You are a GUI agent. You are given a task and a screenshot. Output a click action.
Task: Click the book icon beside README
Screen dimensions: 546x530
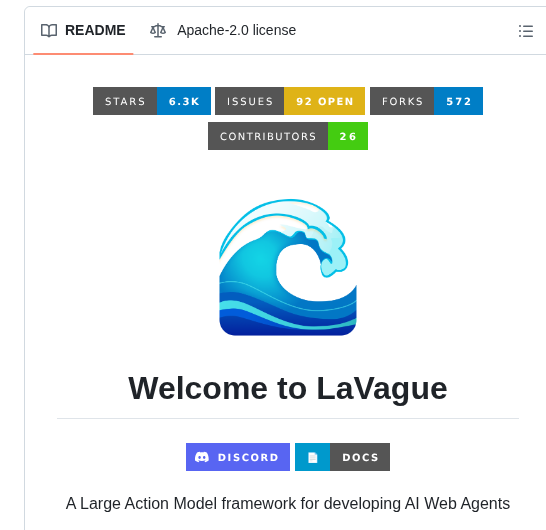point(49,31)
